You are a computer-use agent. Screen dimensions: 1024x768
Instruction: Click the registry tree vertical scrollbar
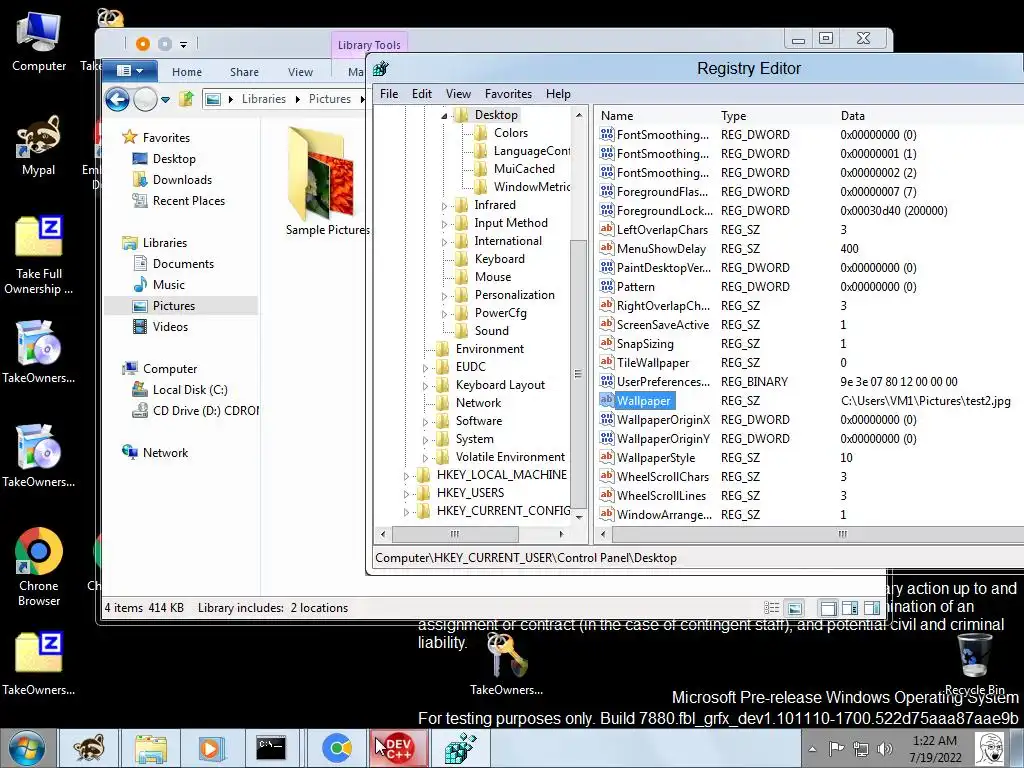click(579, 373)
